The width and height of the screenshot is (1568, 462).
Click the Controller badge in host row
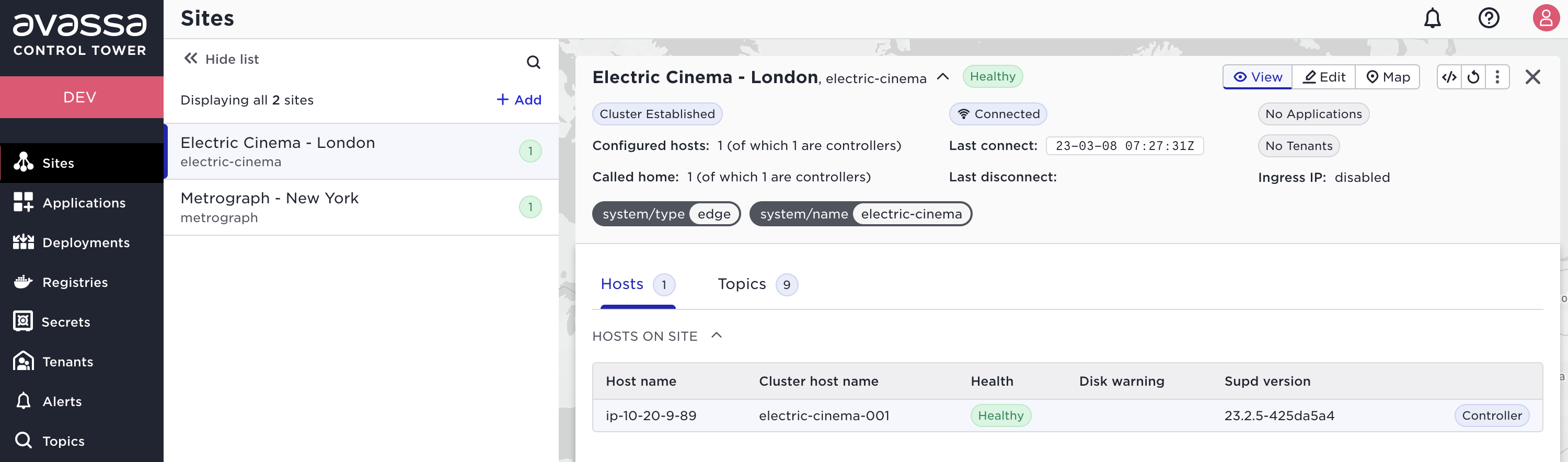[1491, 415]
